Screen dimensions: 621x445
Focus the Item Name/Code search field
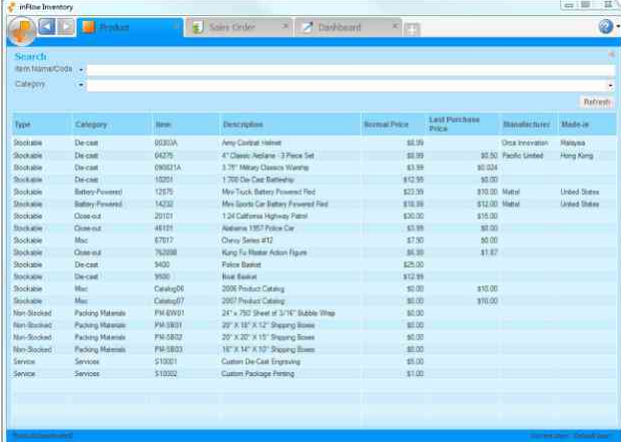pyautogui.click(x=351, y=70)
